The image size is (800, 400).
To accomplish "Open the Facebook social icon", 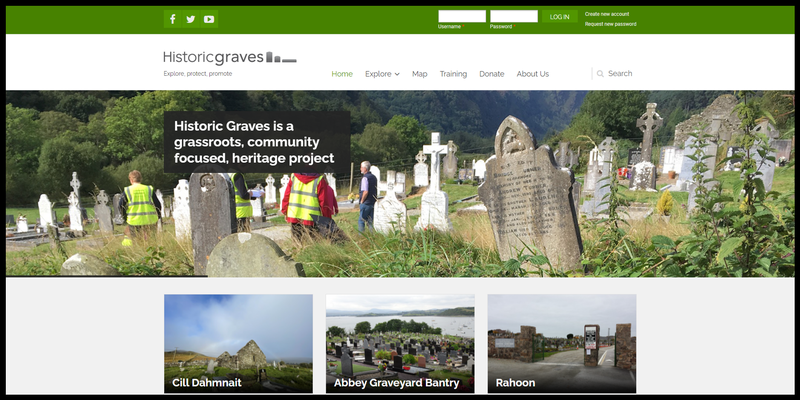I will coord(172,19).
